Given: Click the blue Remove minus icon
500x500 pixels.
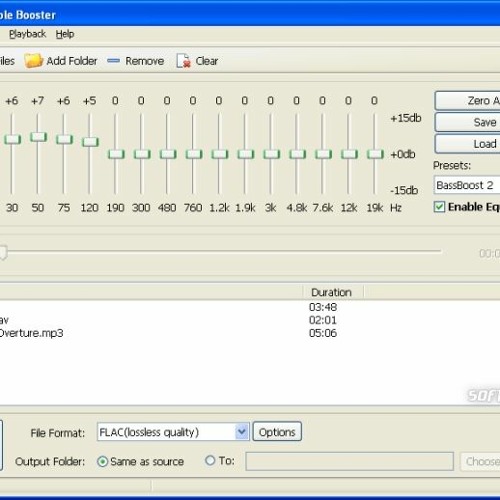Looking at the screenshot, I should 113,61.
